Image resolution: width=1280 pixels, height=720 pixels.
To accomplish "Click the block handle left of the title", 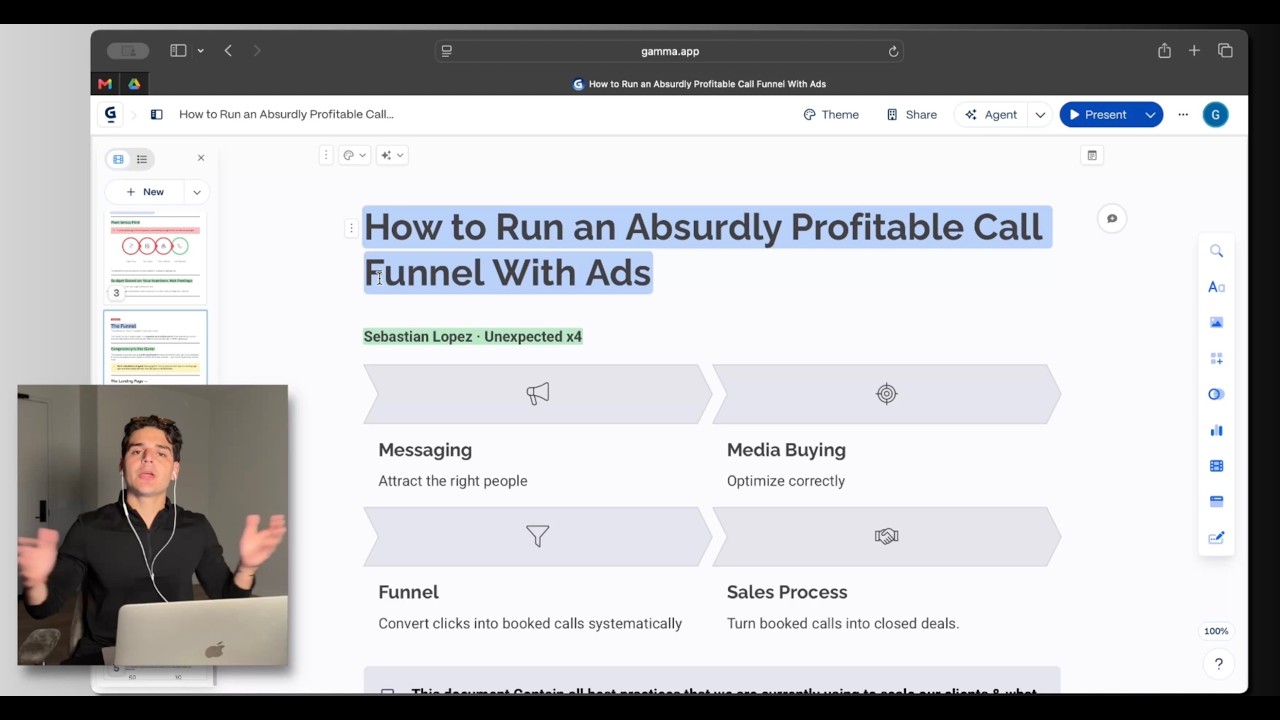I will 351,229.
